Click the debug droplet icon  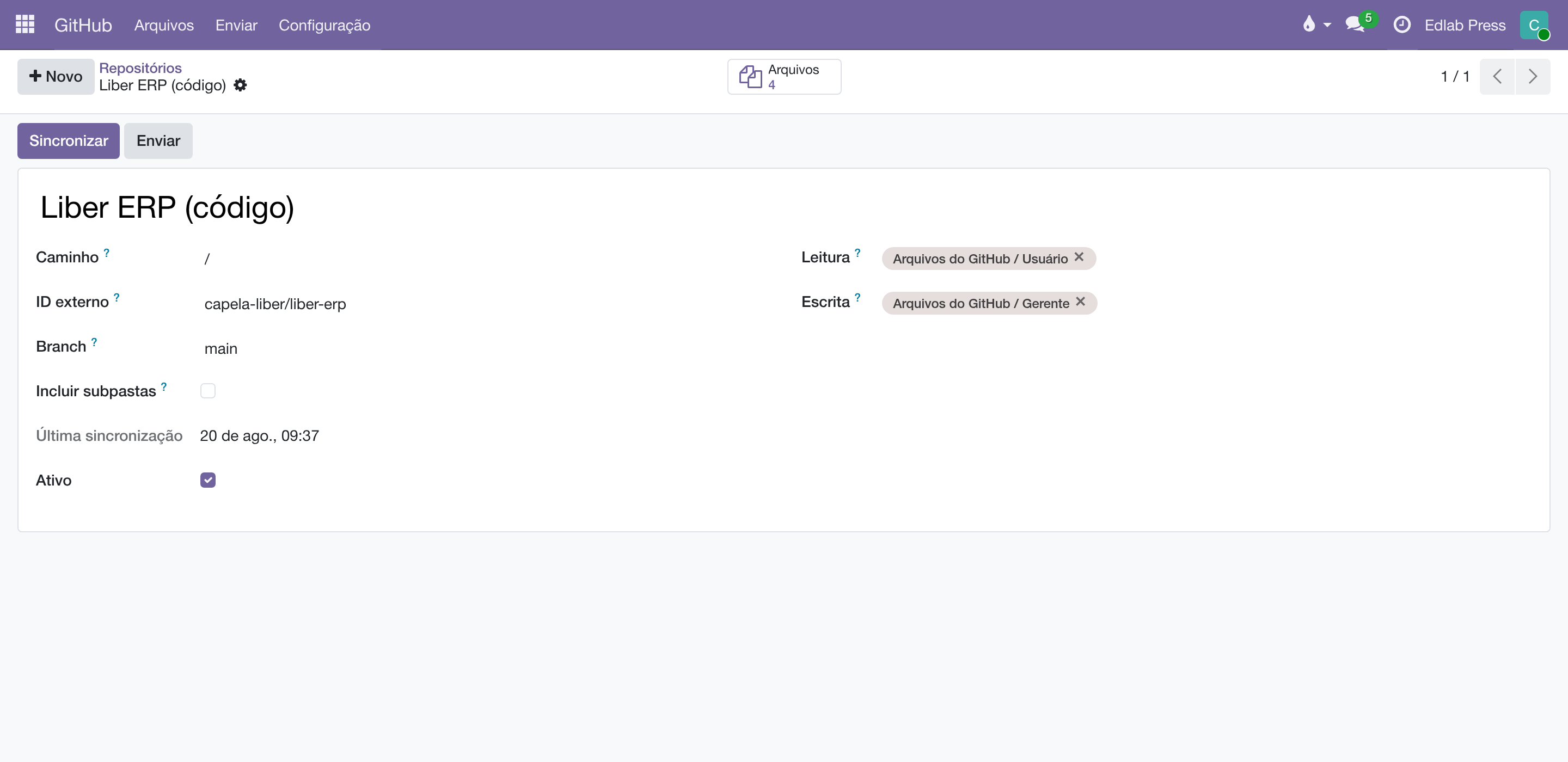[1308, 24]
